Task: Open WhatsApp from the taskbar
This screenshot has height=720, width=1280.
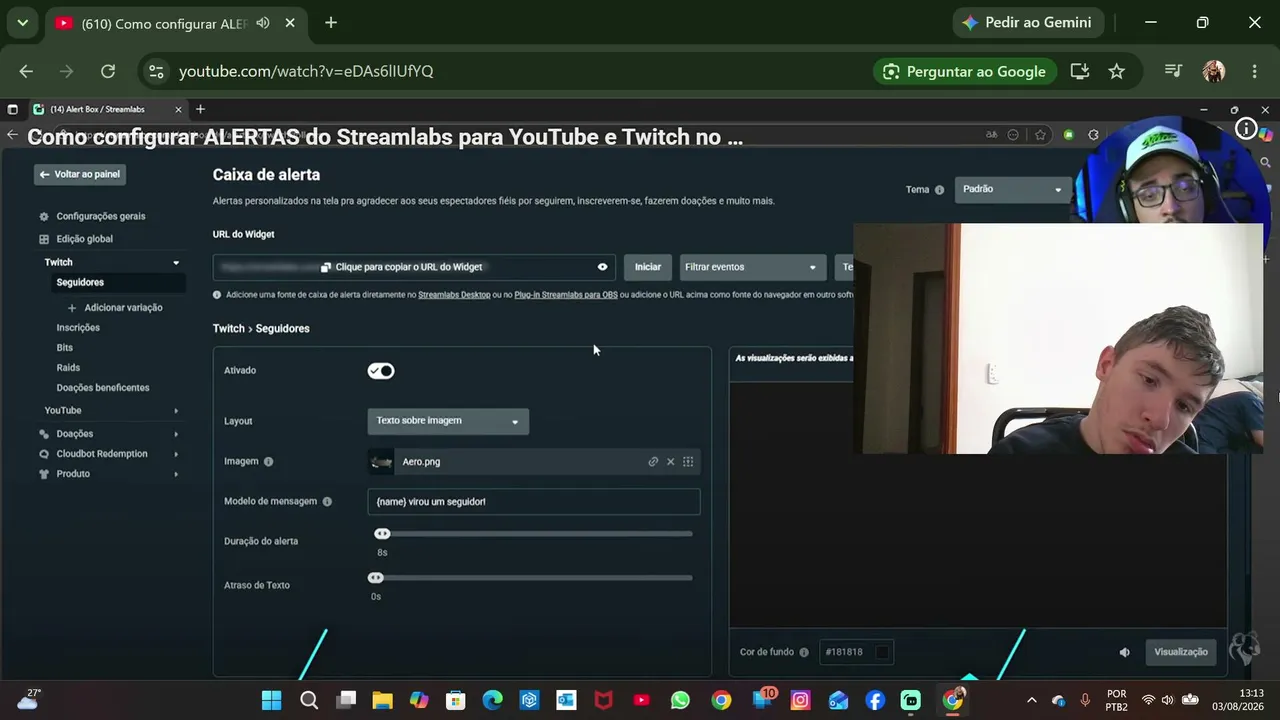Action: [x=680, y=700]
